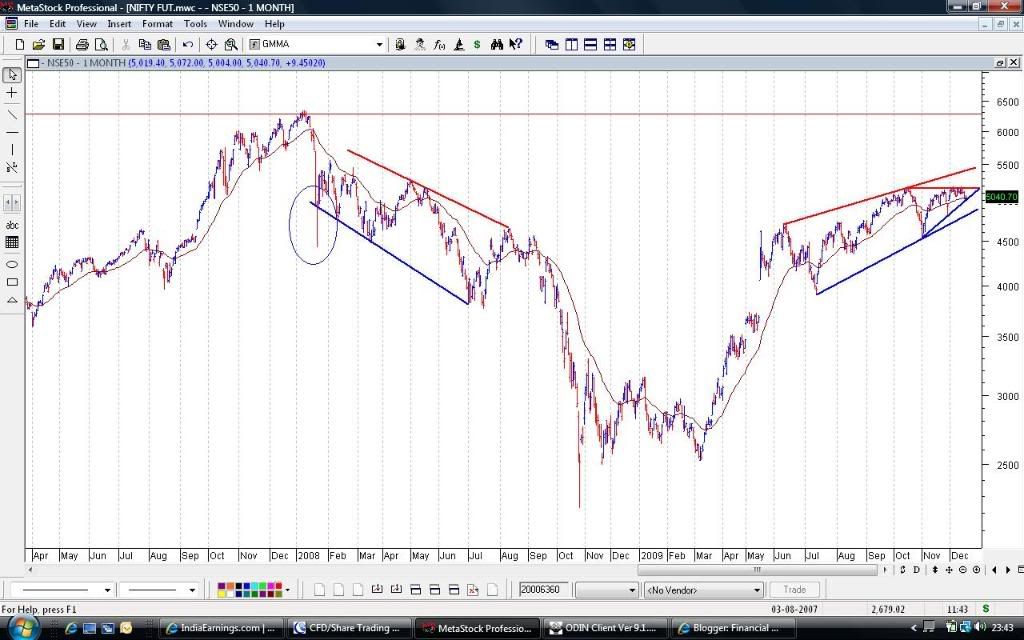Open the GMMA indicator dropdown
This screenshot has width=1024, height=640.
coord(379,44)
